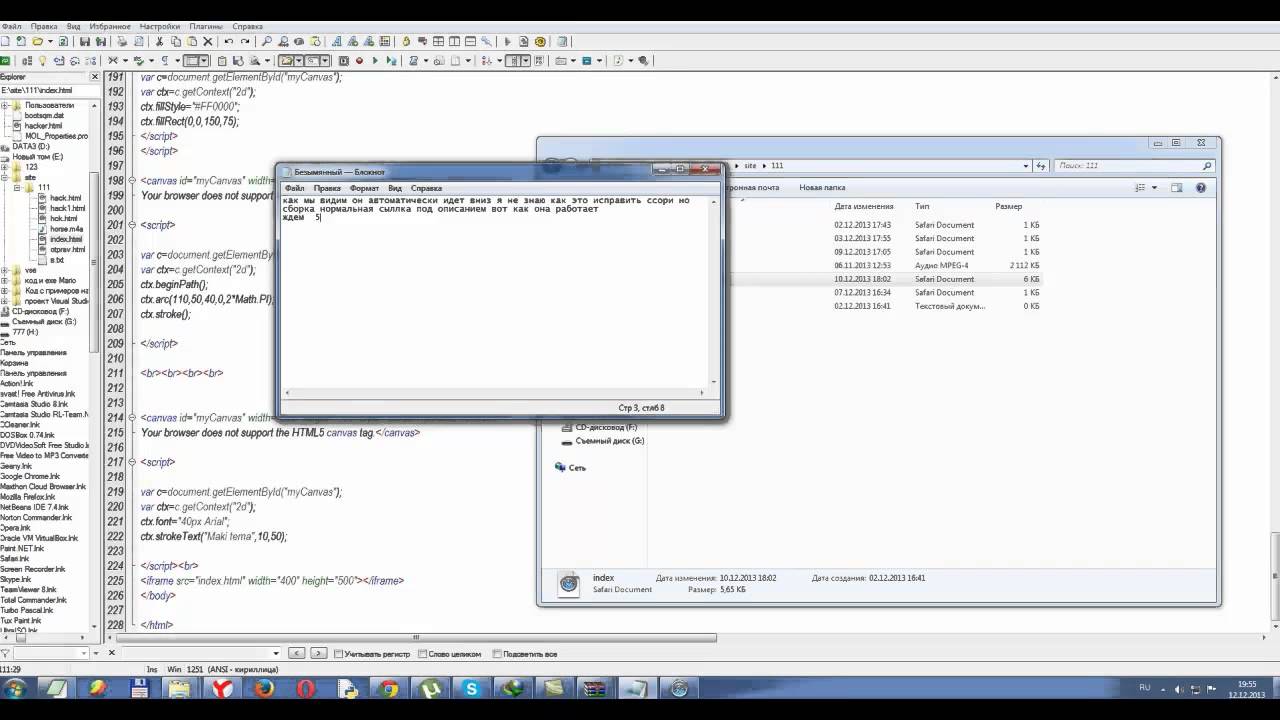Viewport: 1280px width, 720px height.
Task: Expand the 'код и exe Mario' folder
Action: pos(4,281)
